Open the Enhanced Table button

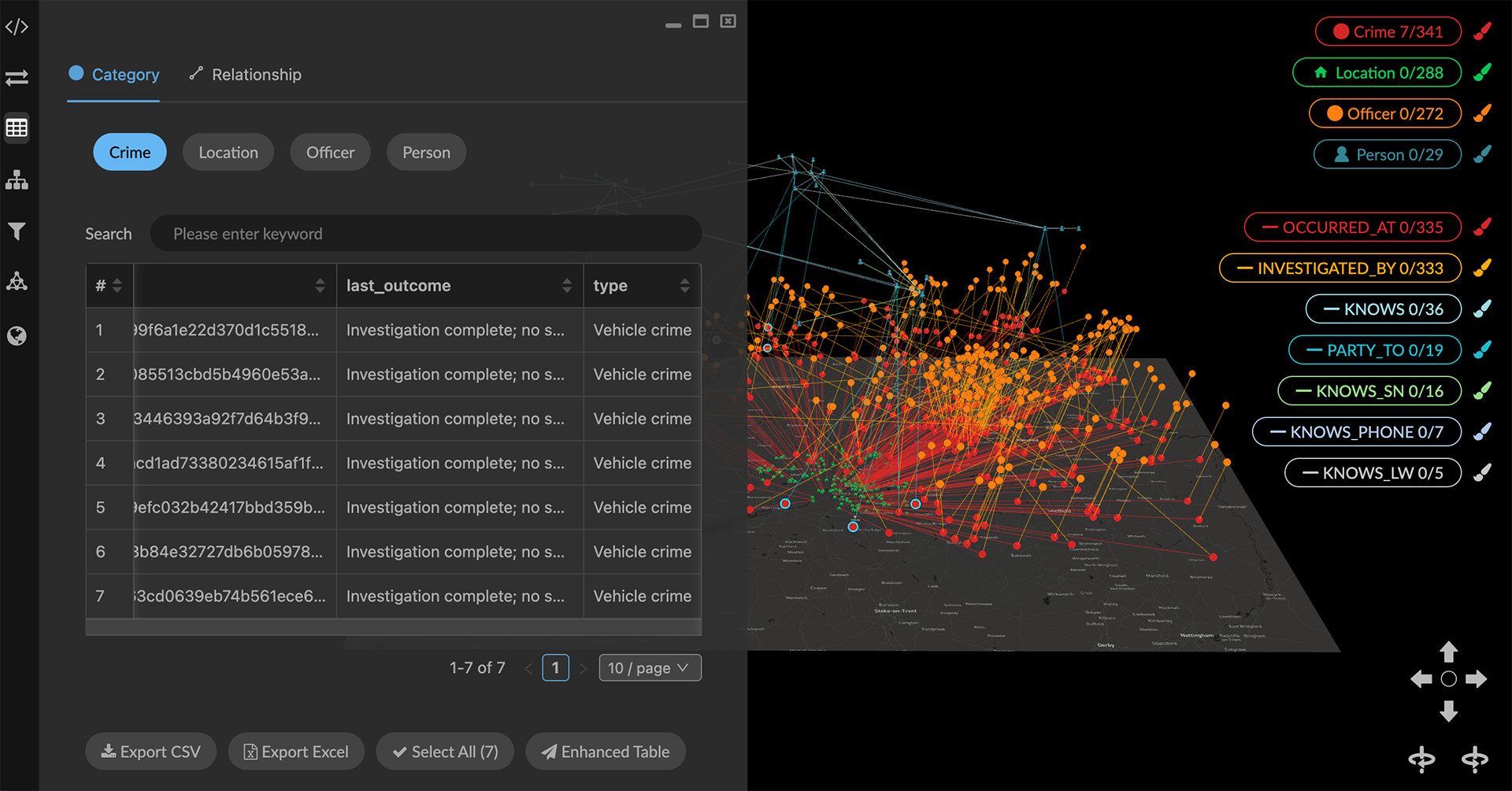pyautogui.click(x=605, y=752)
